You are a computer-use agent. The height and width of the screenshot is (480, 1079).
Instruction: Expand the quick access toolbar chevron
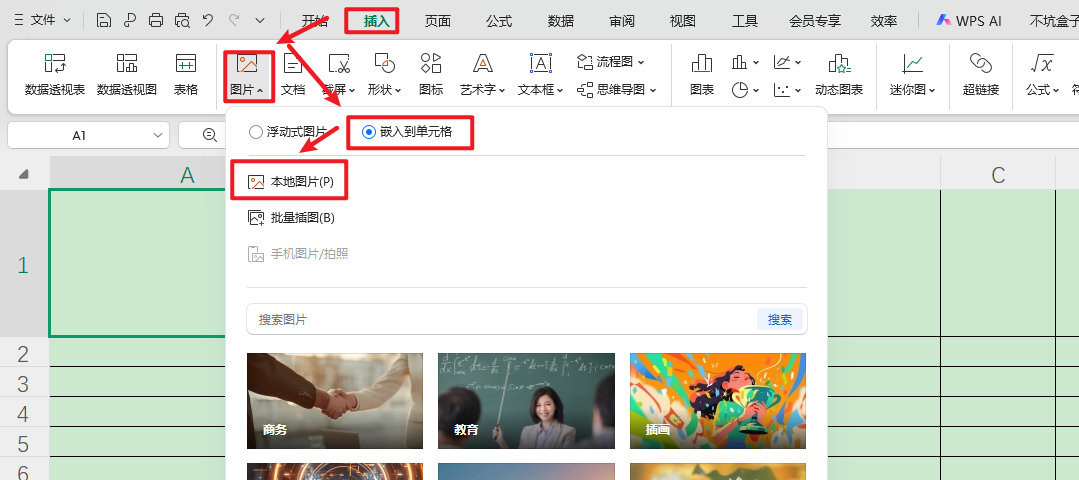(x=259, y=21)
